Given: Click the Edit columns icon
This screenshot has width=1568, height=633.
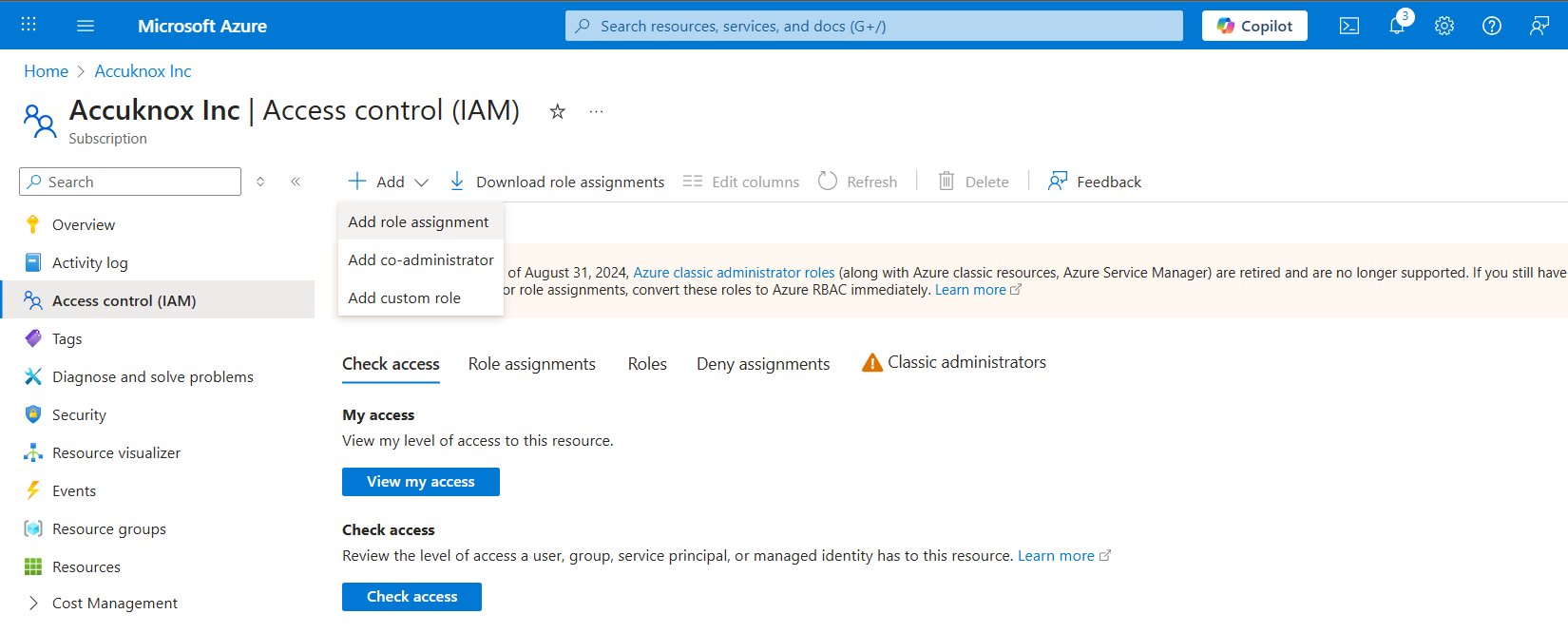Looking at the screenshot, I should (x=693, y=181).
